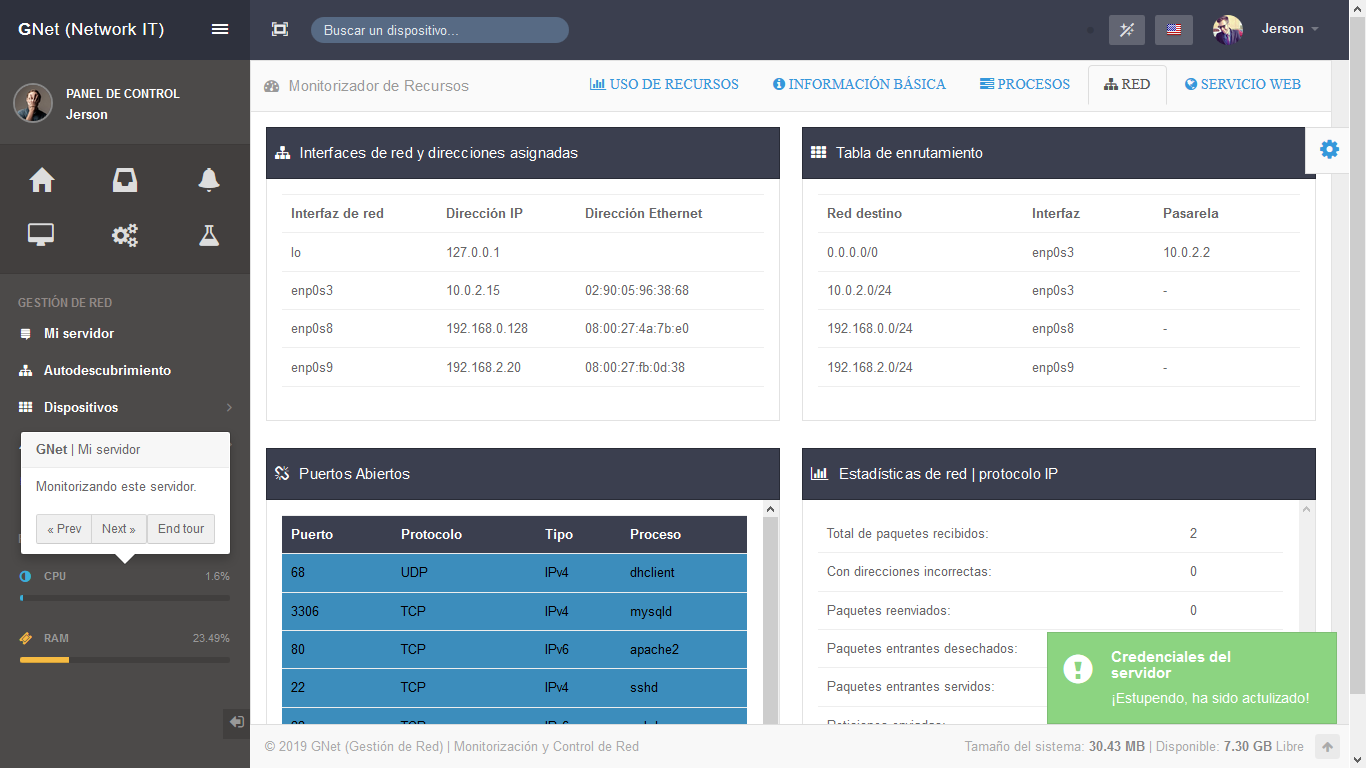Click the CPU usage progress bar
The width and height of the screenshot is (1366, 768).
tap(125, 598)
